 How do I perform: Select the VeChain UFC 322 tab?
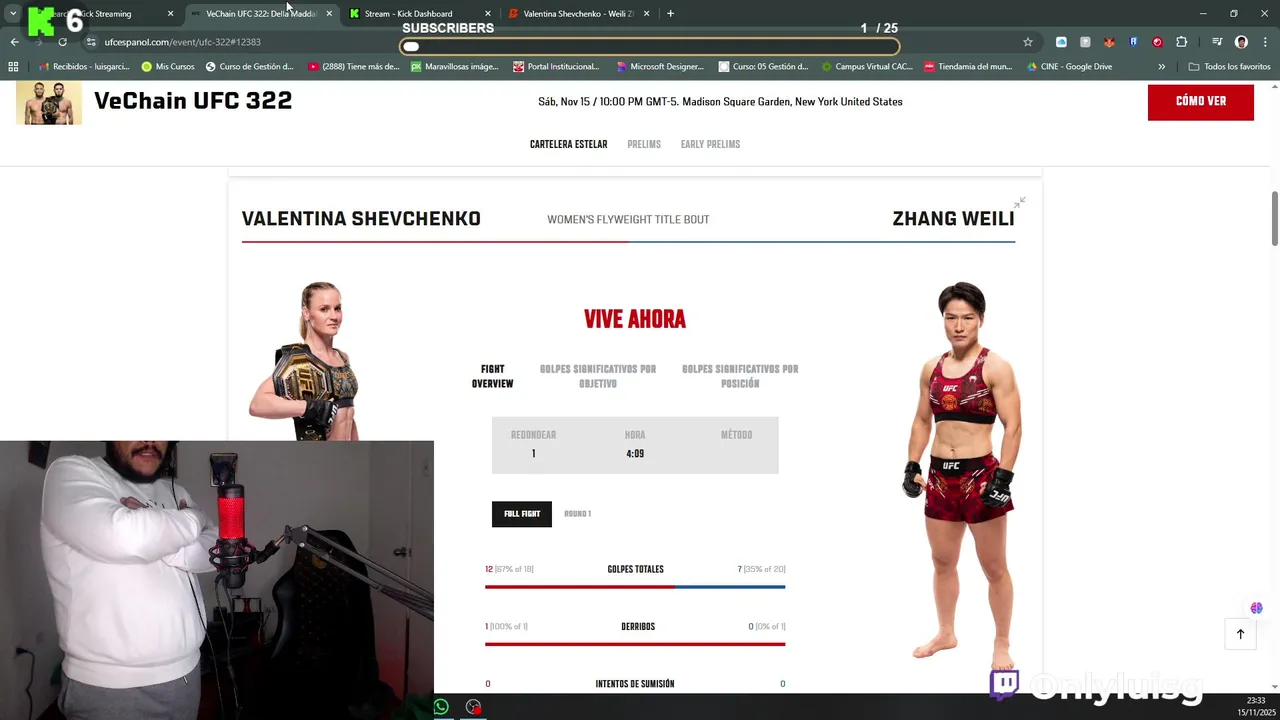coord(260,14)
